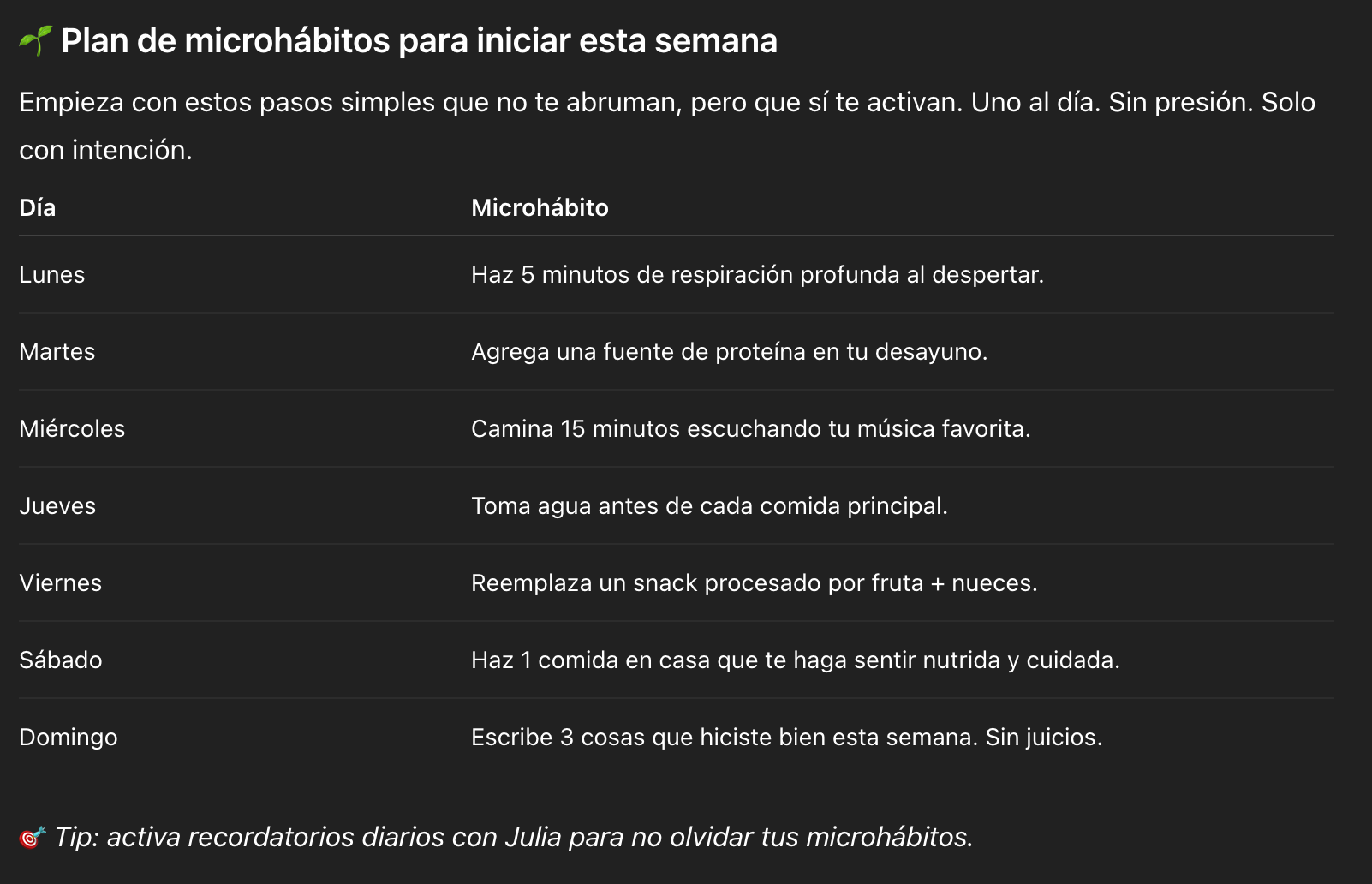Click the 'Sábado' row label
The height and width of the screenshot is (884, 1372).
click(61, 660)
